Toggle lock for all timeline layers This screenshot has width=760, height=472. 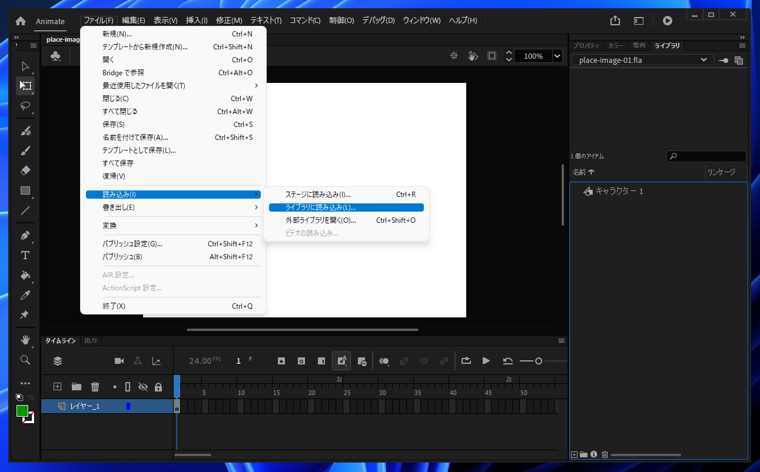click(158, 387)
